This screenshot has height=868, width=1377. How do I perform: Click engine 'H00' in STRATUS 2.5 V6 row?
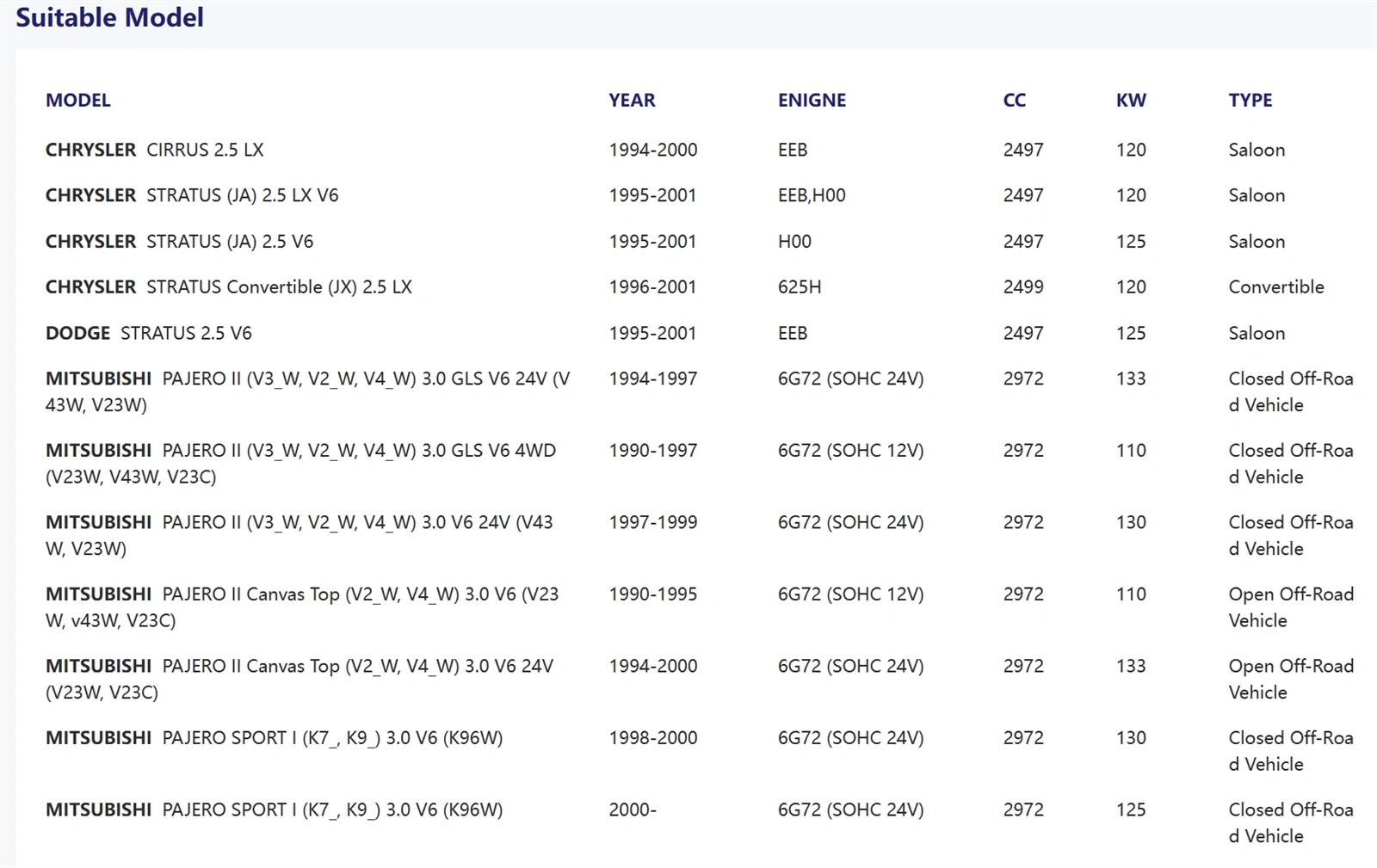pyautogui.click(x=794, y=242)
